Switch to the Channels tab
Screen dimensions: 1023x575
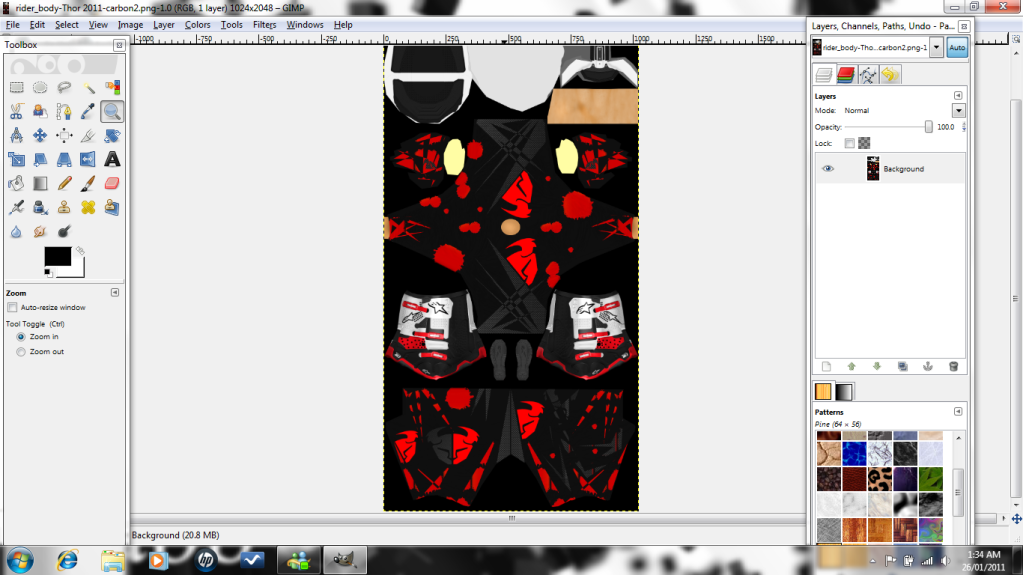pos(846,75)
